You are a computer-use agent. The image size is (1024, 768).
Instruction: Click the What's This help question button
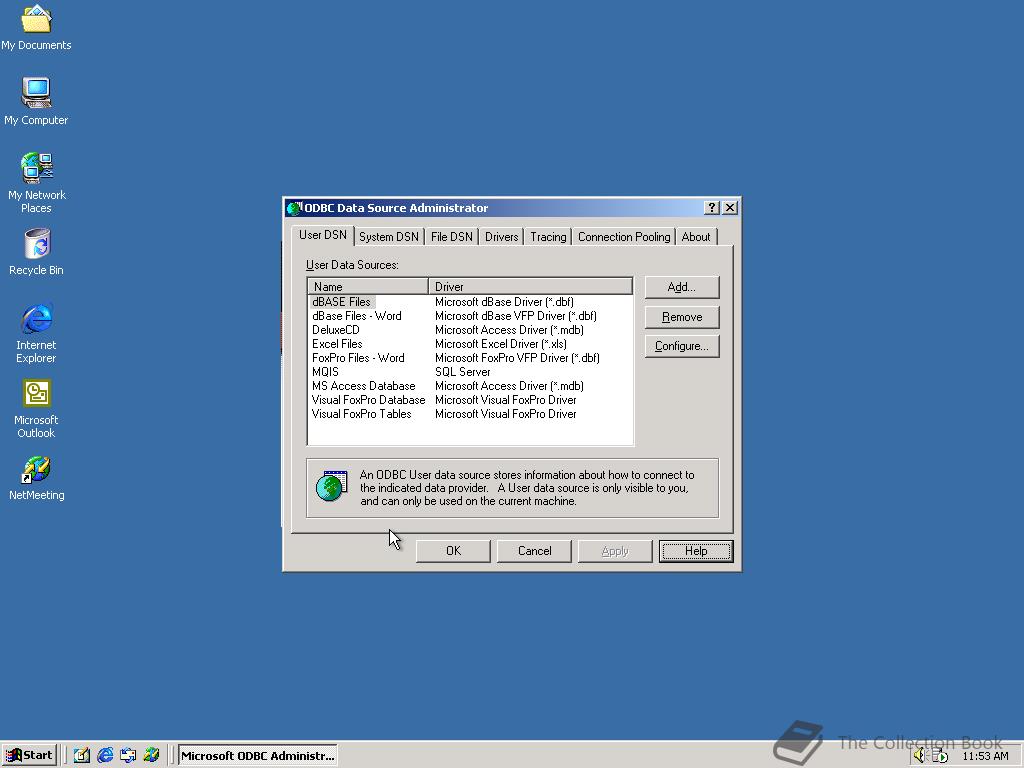point(712,208)
